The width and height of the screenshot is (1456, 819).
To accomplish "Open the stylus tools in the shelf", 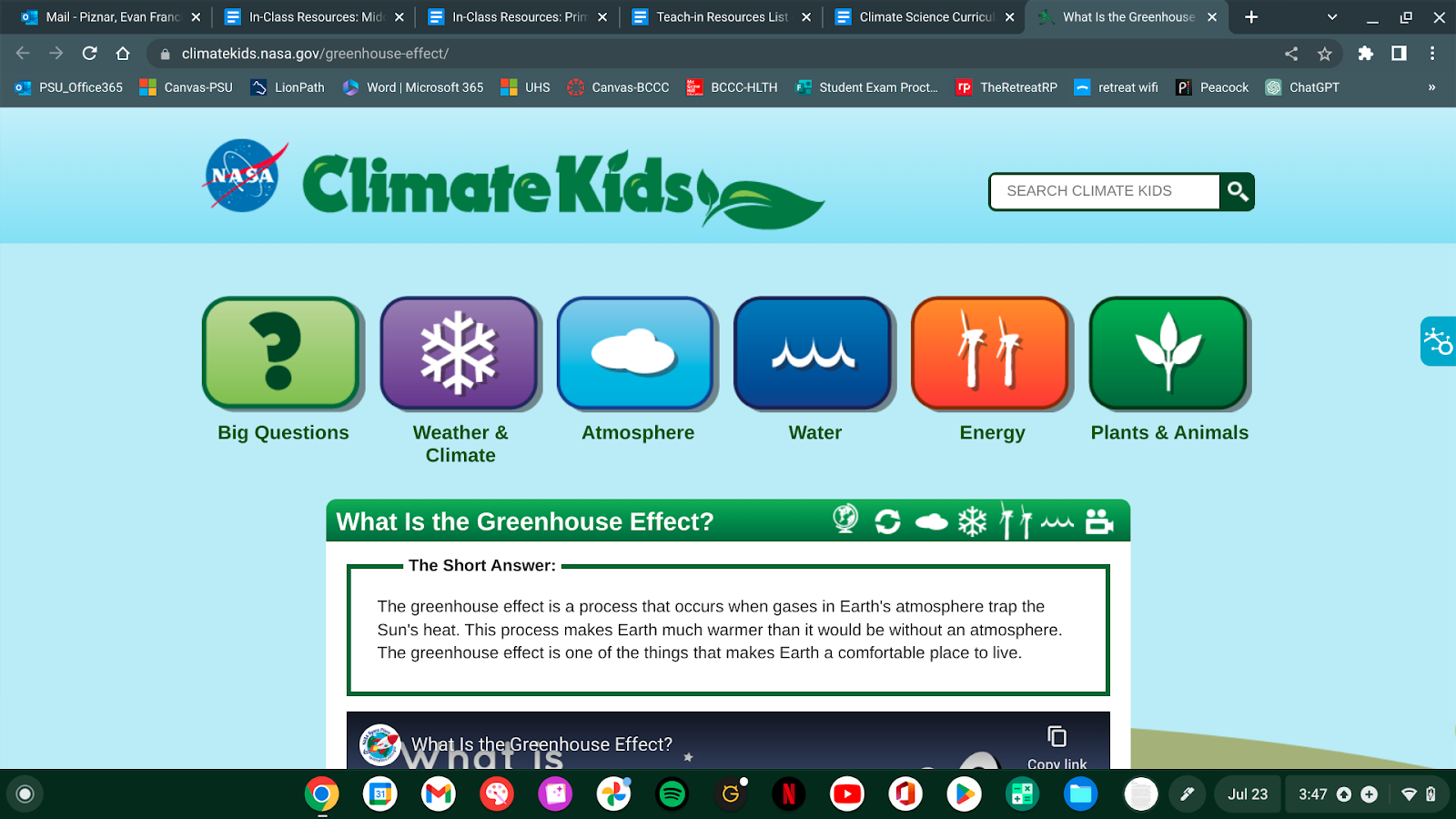I will point(1188,794).
